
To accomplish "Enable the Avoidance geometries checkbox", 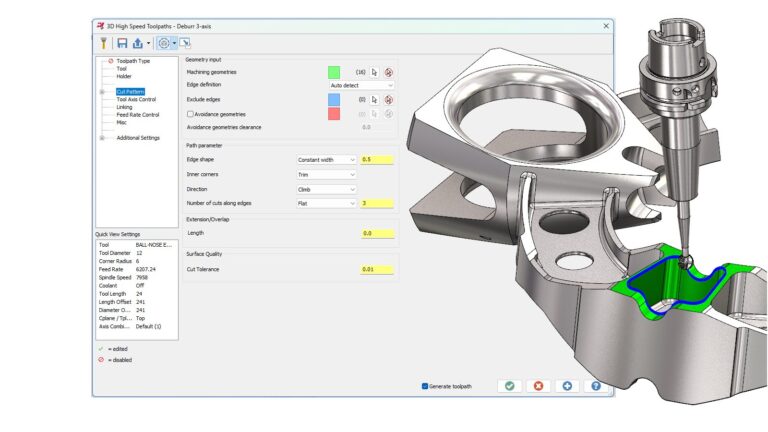I will [x=190, y=114].
